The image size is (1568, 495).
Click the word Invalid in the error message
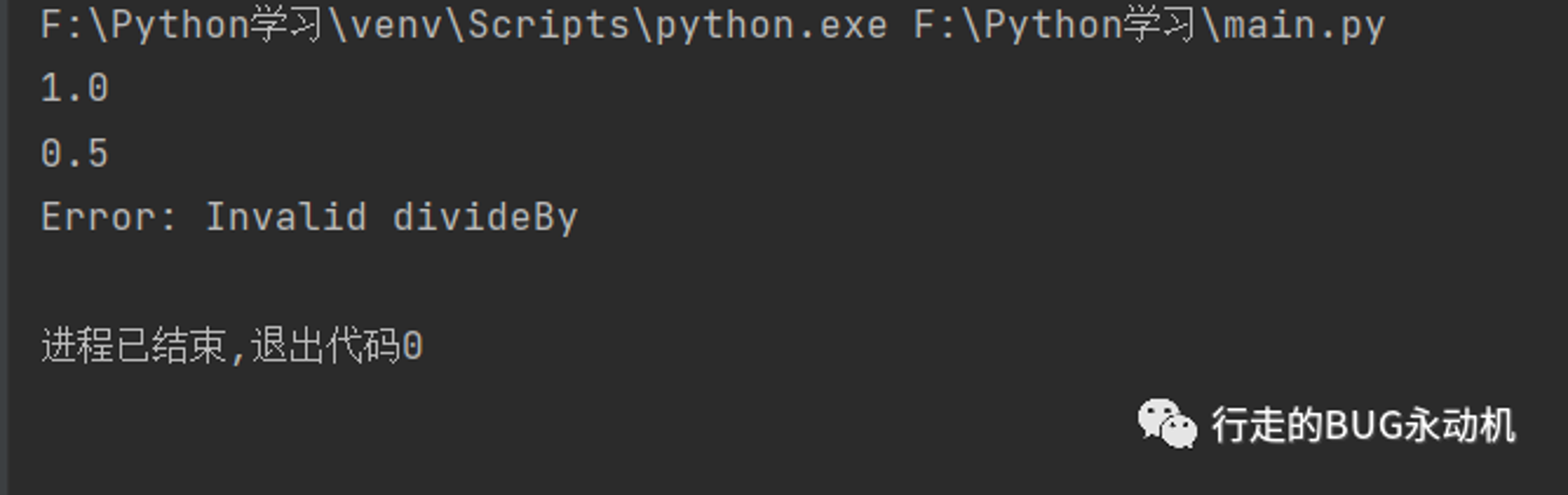point(286,217)
